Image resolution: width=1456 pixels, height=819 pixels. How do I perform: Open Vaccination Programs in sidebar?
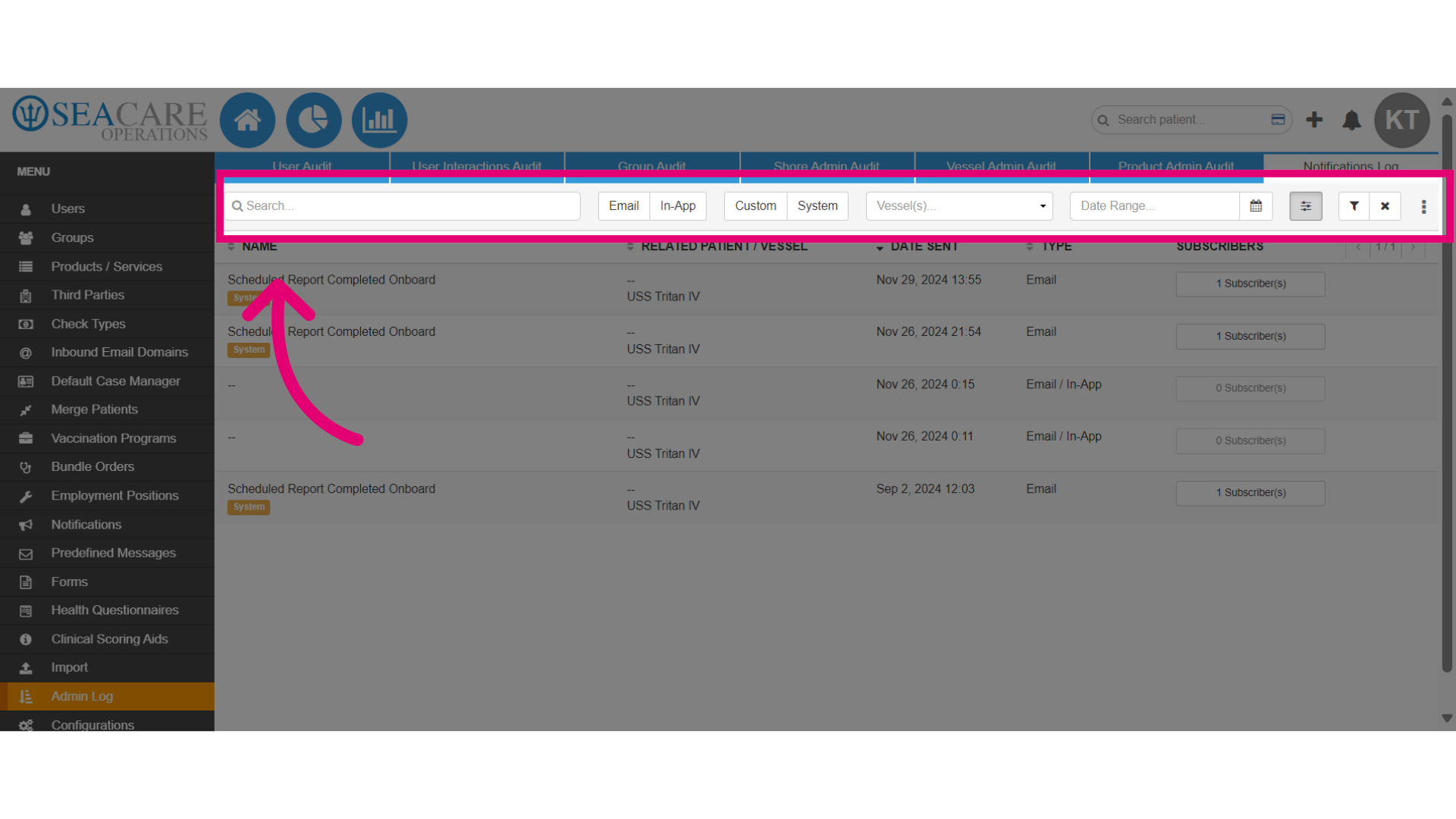[107, 438]
